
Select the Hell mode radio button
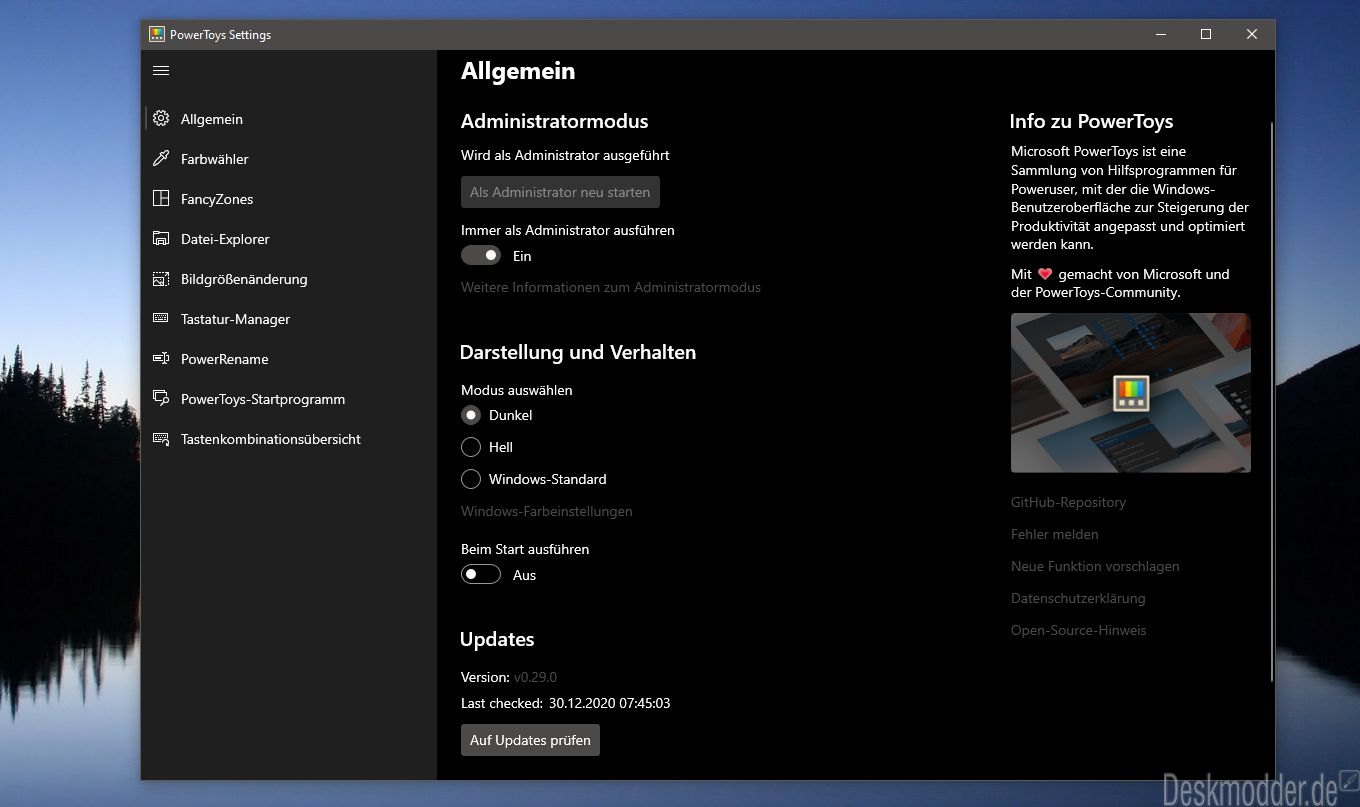click(x=471, y=447)
